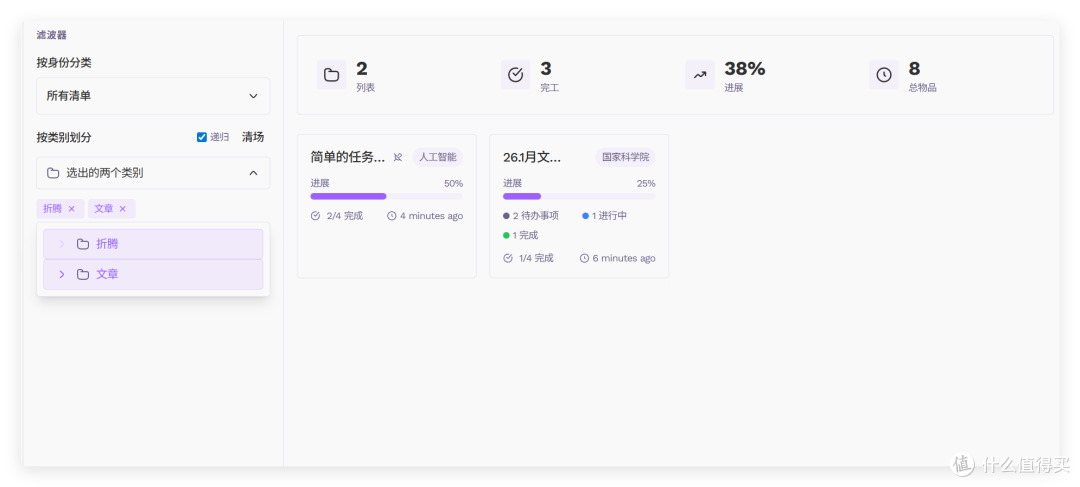Screen dimensions: 1080x487
Task: Click the 文章 filter chip label
Action: [104, 209]
